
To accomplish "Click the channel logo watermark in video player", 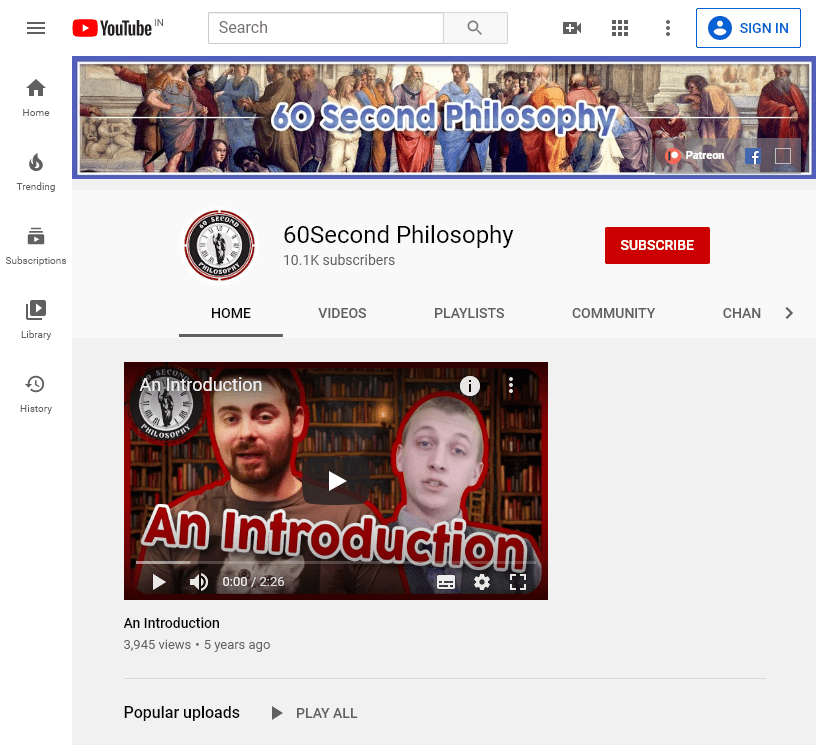I will (x=165, y=404).
